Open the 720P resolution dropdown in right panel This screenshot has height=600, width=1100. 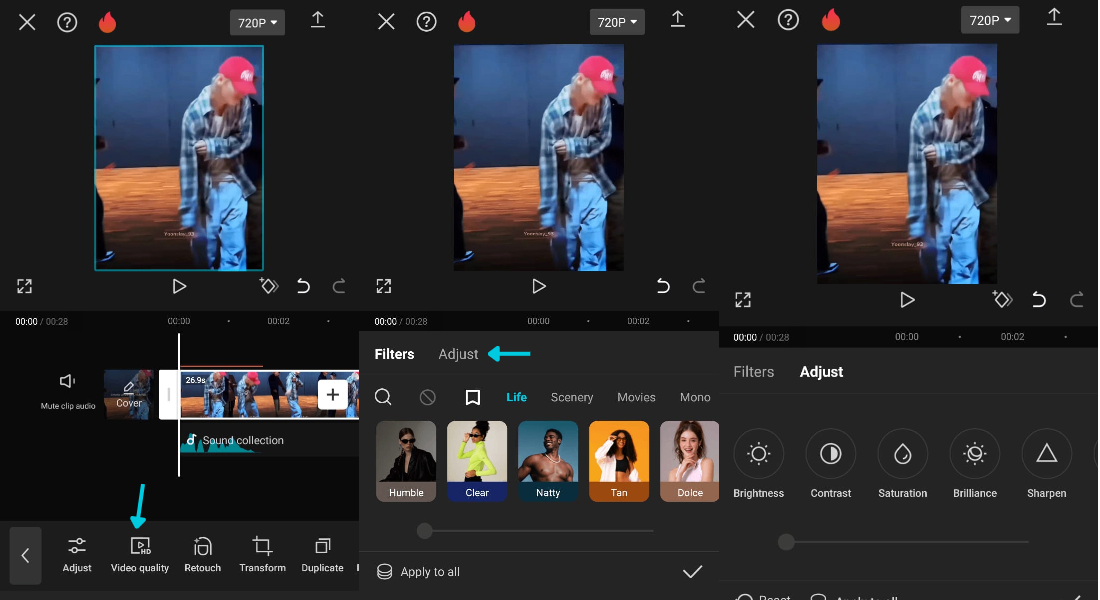990,20
